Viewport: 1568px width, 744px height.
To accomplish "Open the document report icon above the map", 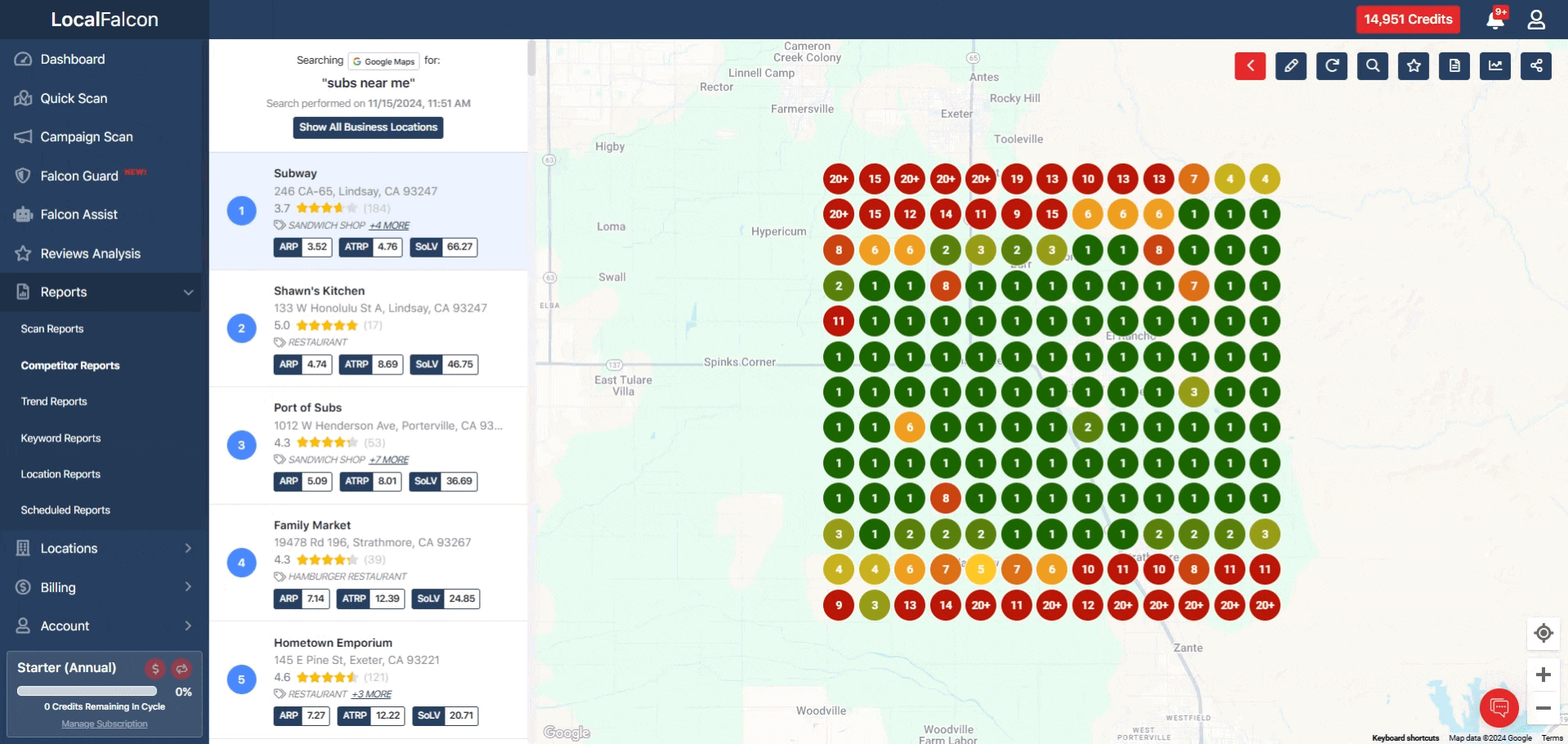I will [1454, 66].
